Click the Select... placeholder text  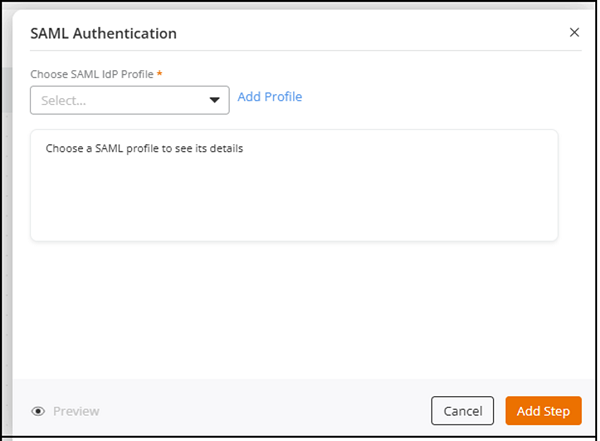(x=64, y=100)
